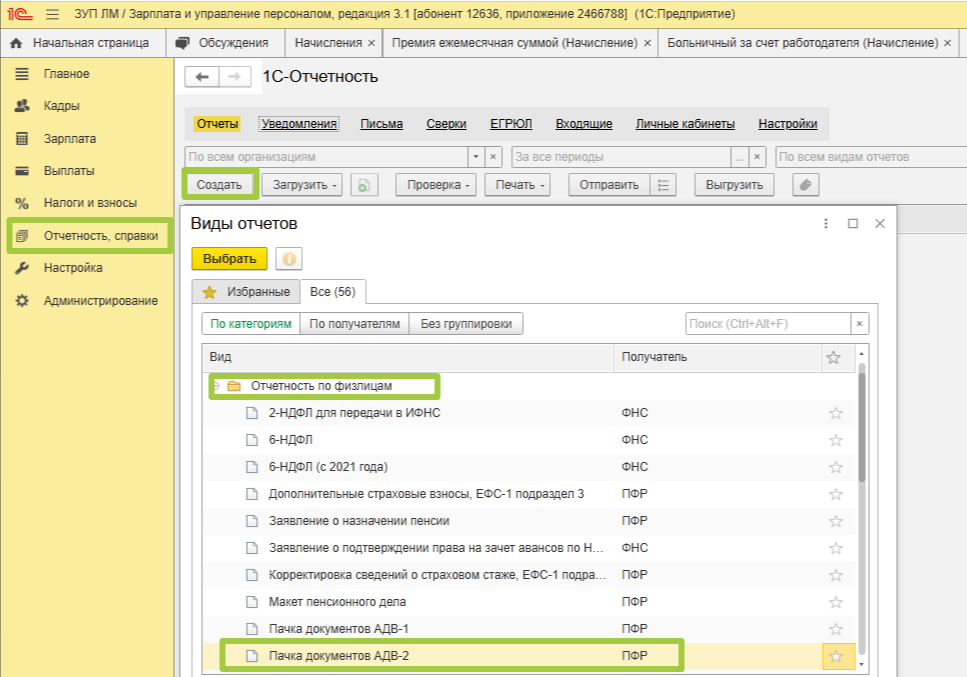Clear the organization filter

[493, 157]
